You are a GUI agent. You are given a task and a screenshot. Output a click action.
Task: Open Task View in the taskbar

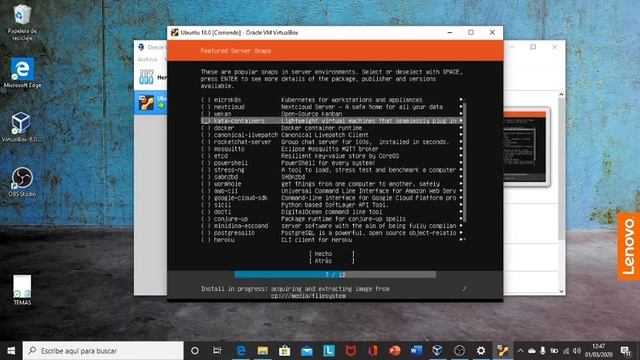(217, 351)
